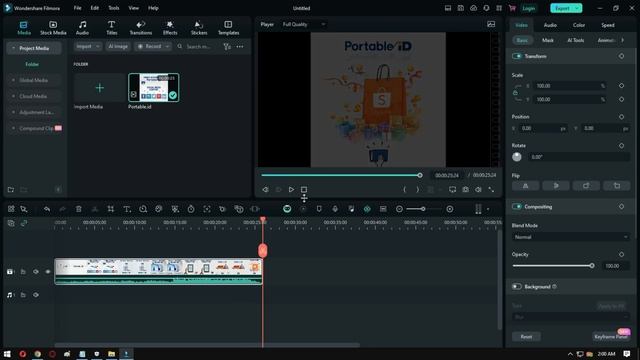Image resolution: width=640 pixels, height=360 pixels.
Task: Click the flip horizontal button
Action: point(525,186)
